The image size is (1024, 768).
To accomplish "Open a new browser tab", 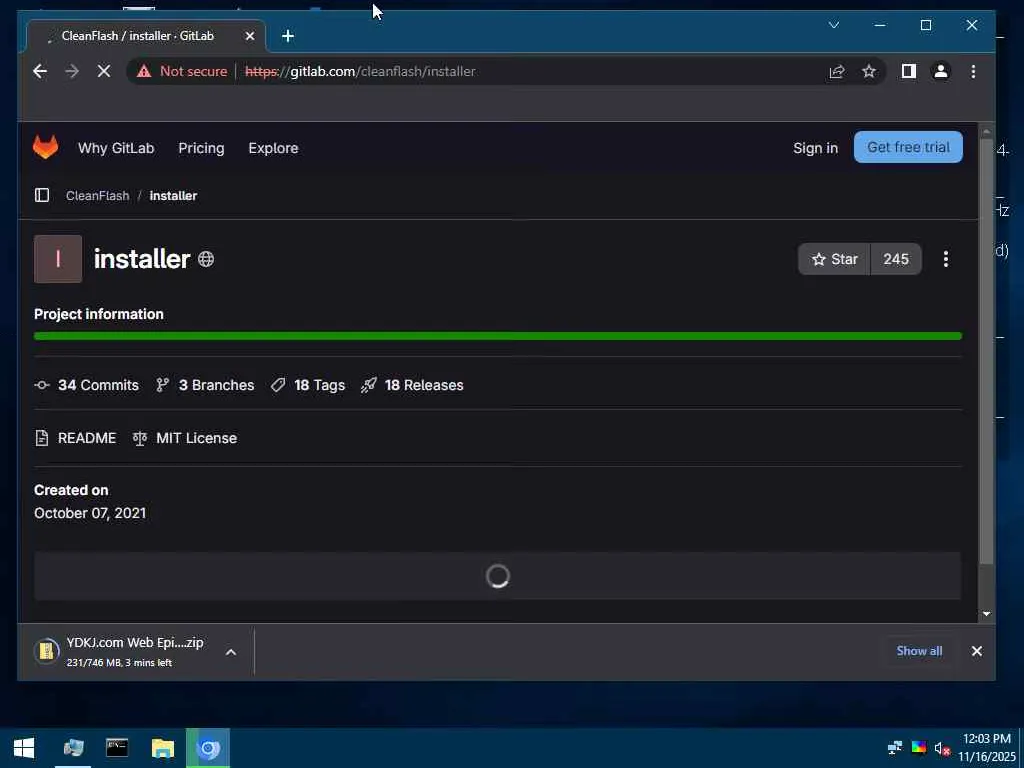I will coord(288,36).
